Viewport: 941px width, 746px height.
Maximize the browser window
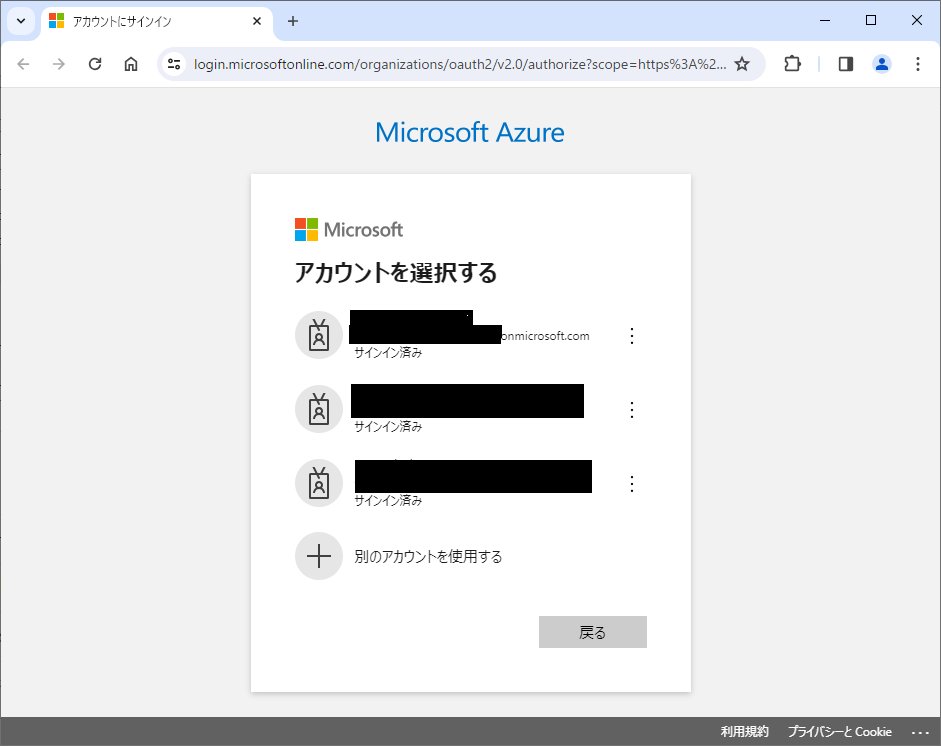pos(871,20)
